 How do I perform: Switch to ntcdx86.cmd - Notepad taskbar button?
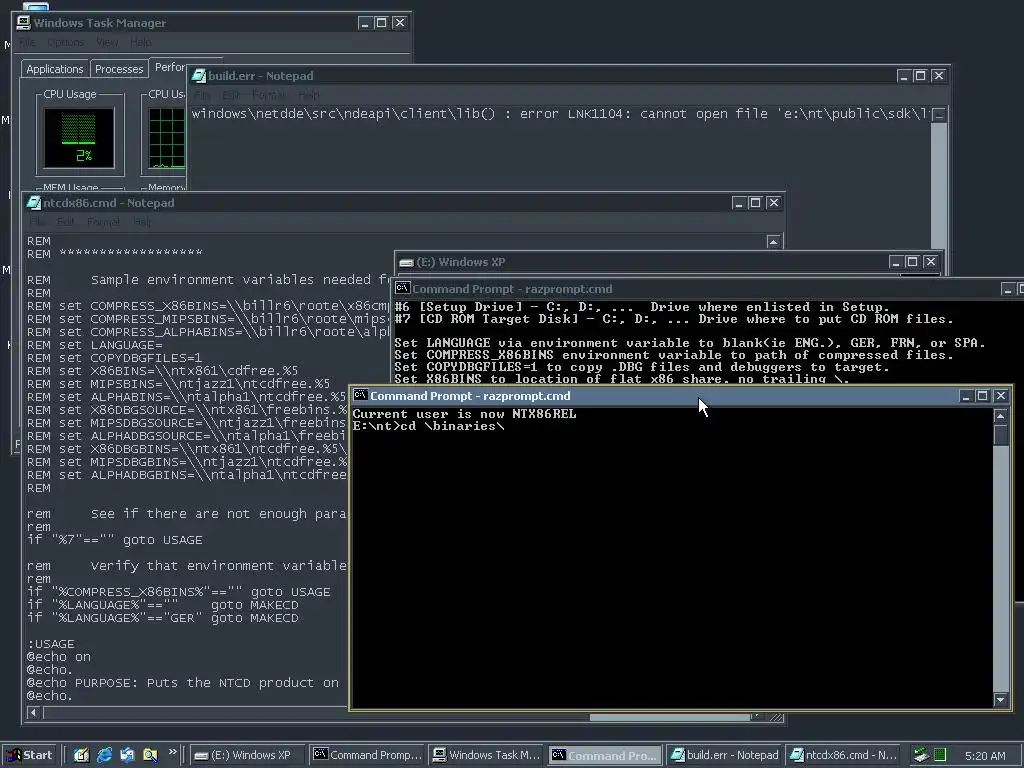click(x=842, y=755)
